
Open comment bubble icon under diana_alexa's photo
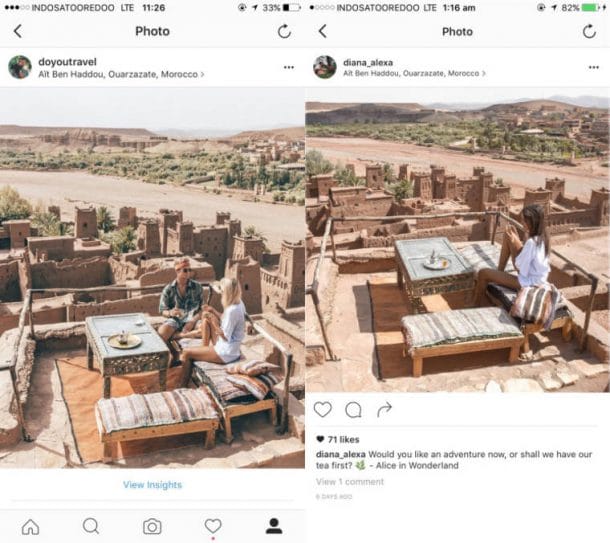pos(353,410)
